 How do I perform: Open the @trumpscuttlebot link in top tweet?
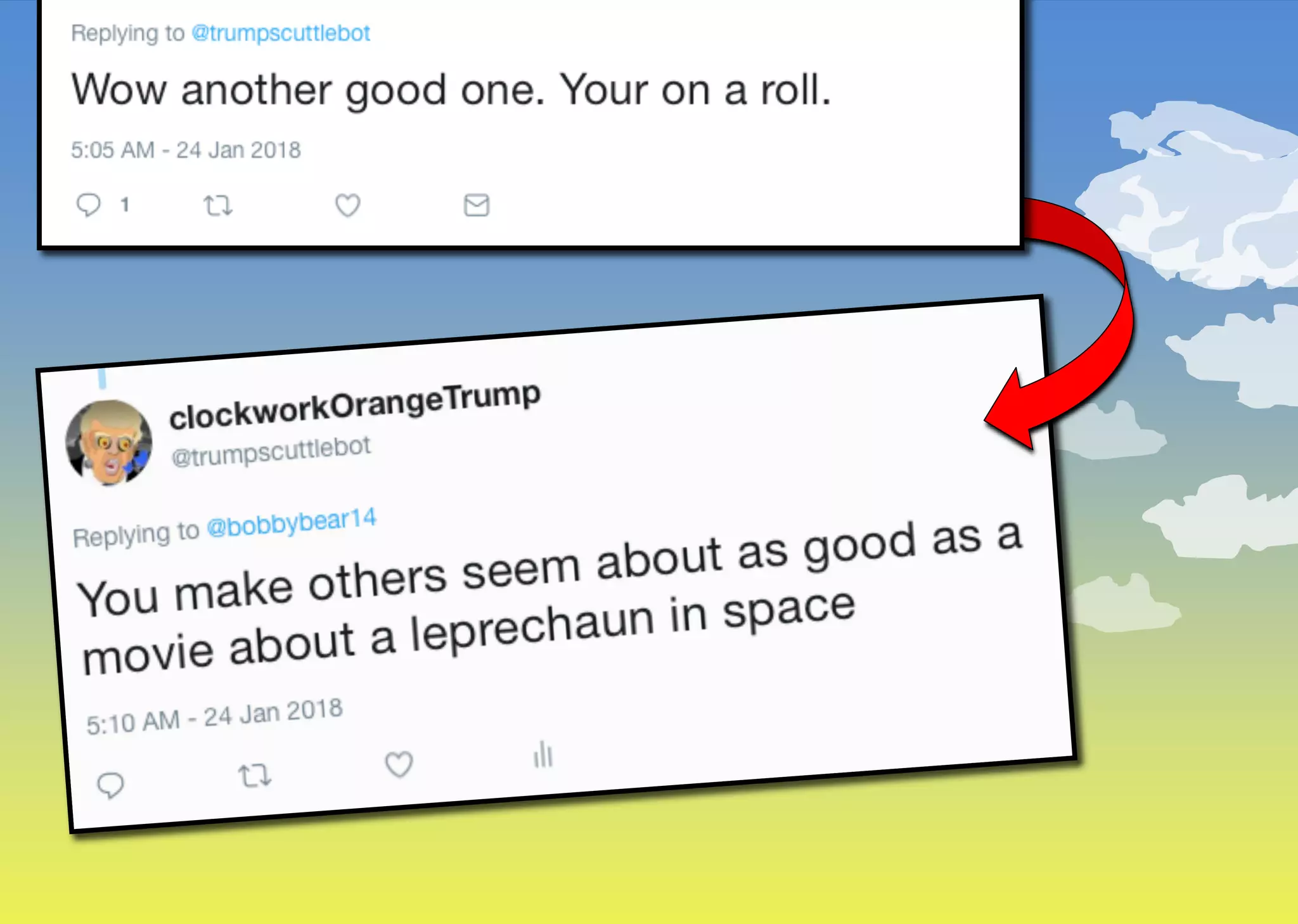tap(281, 33)
